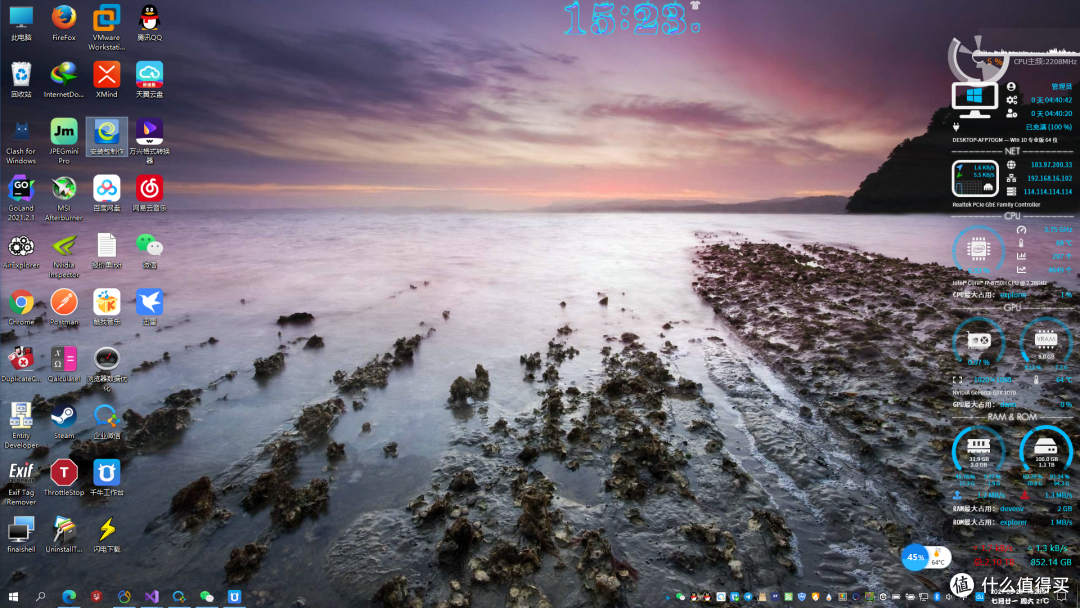
Task: Switch to Microsoft Edge on taskbar
Action: pyautogui.click(x=69, y=596)
